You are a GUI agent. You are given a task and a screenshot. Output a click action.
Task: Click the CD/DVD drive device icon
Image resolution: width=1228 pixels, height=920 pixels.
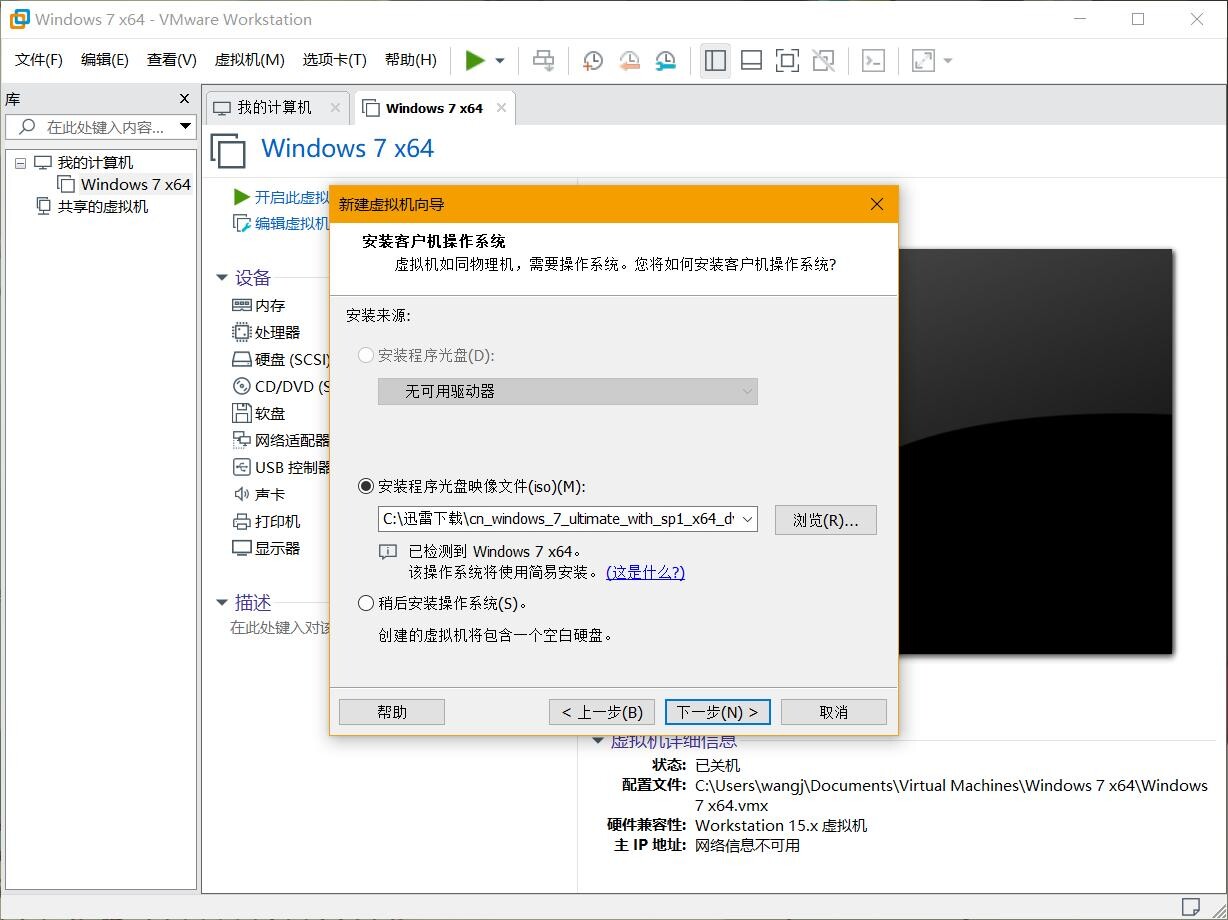click(x=242, y=386)
